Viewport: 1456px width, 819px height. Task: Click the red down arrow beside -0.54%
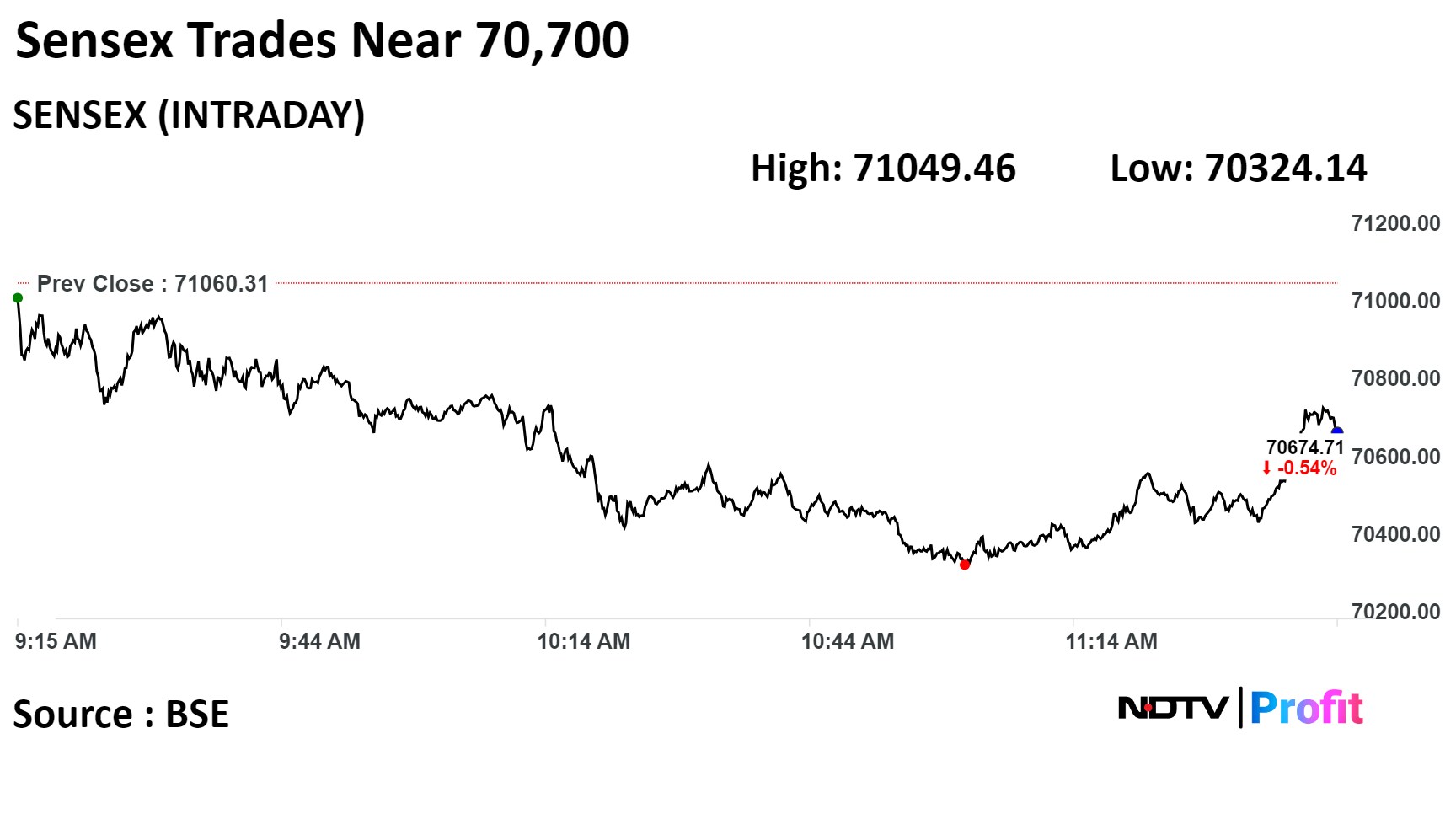(x=1266, y=468)
